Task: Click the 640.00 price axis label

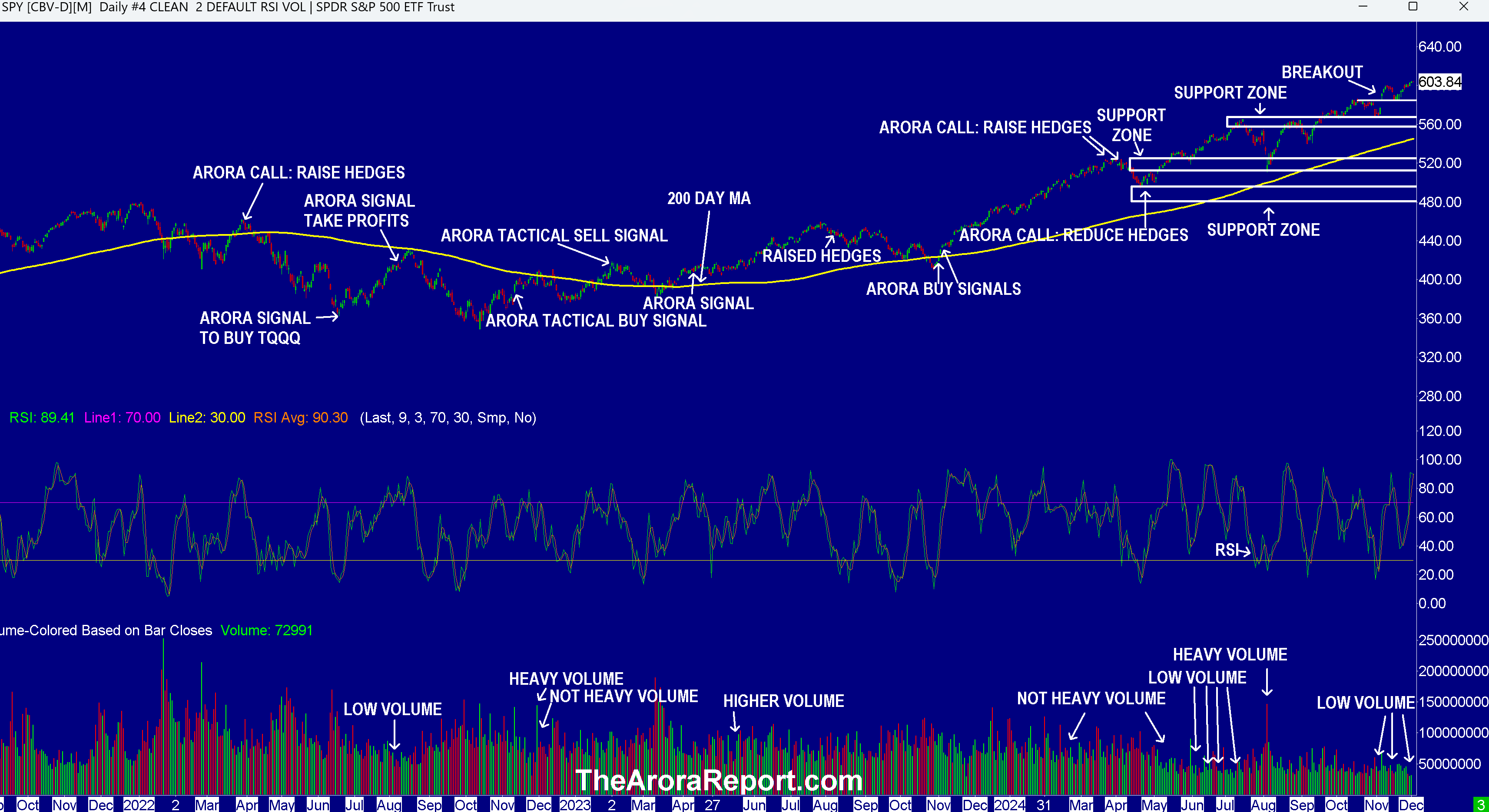Action: [1439, 47]
